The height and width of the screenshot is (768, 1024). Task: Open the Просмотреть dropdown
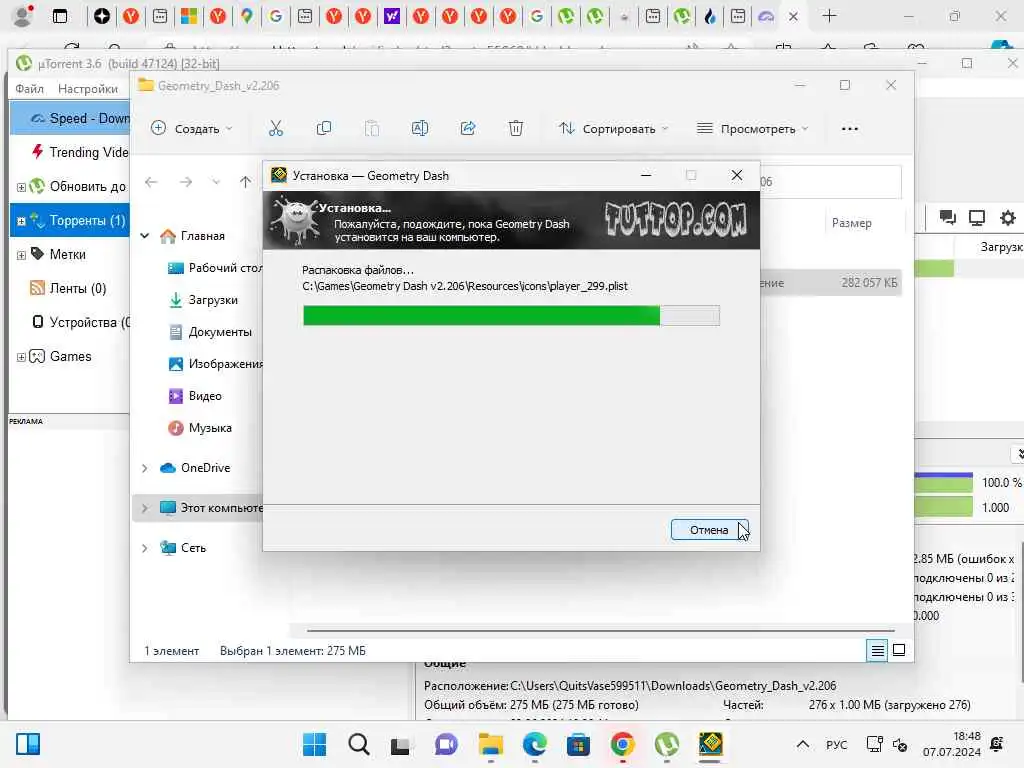752,129
